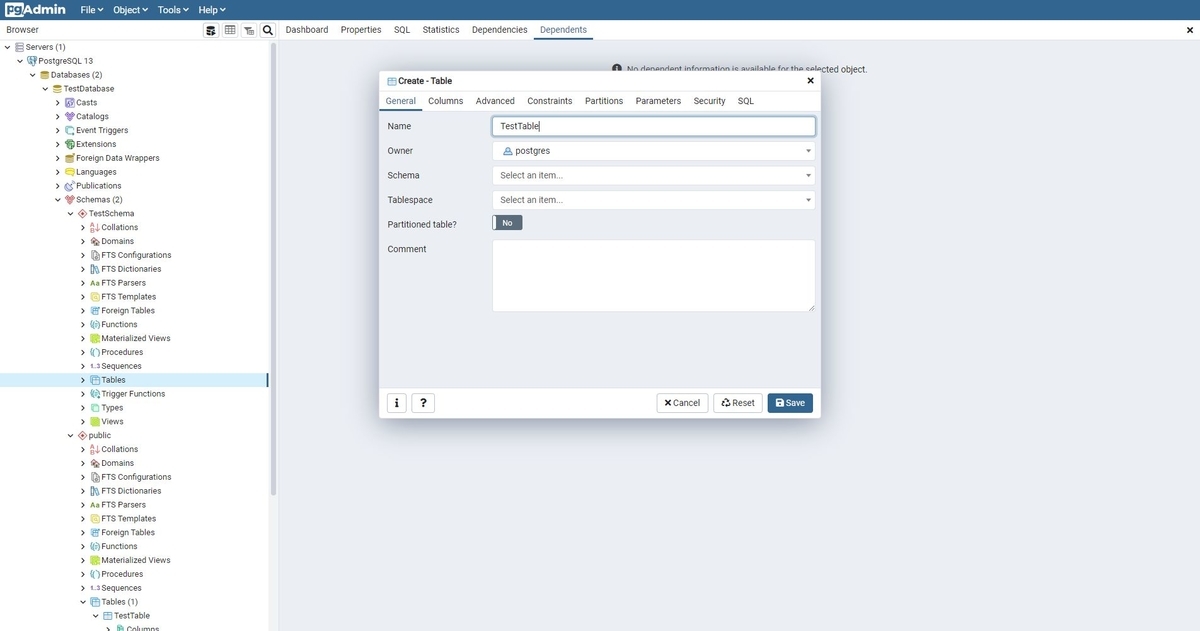Click the Event Triggers node icon
Screen dimensions: 1200x631
(69, 131)
